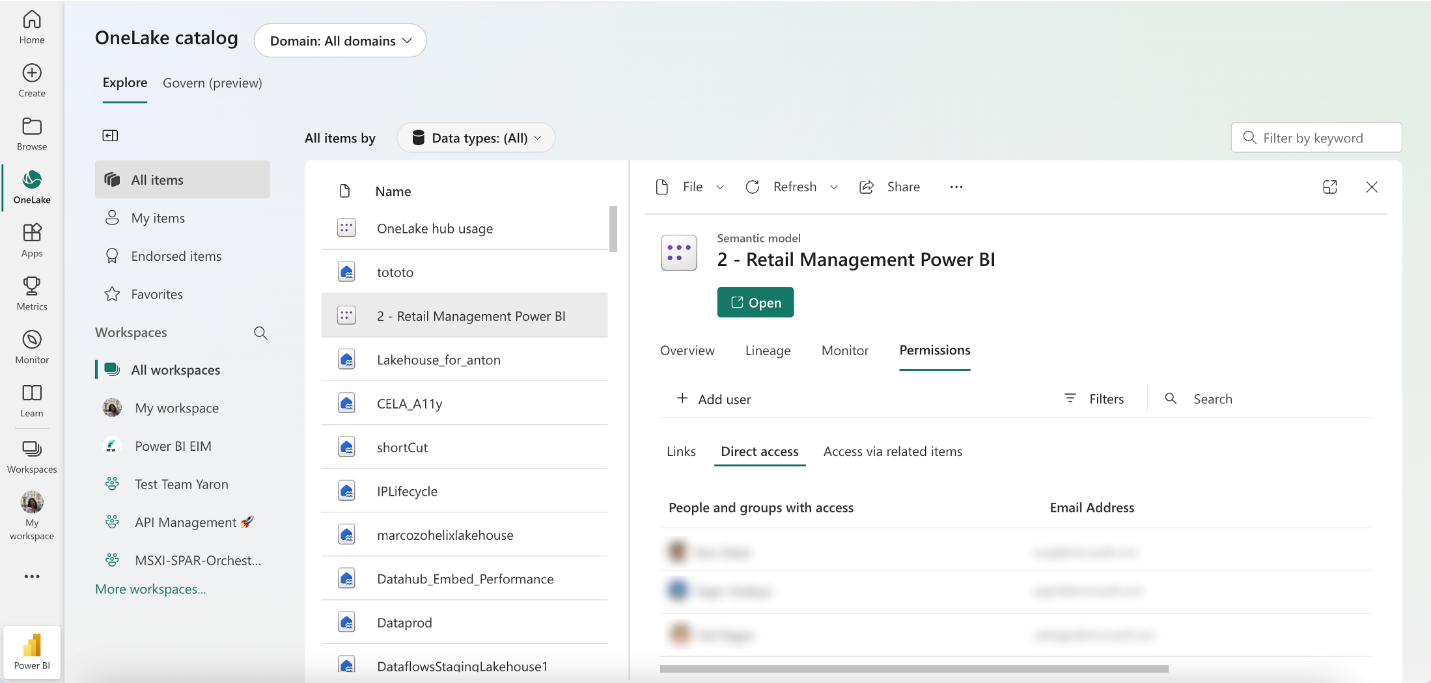Open the Browse folder icon
This screenshot has height=683, width=1431.
32,133
